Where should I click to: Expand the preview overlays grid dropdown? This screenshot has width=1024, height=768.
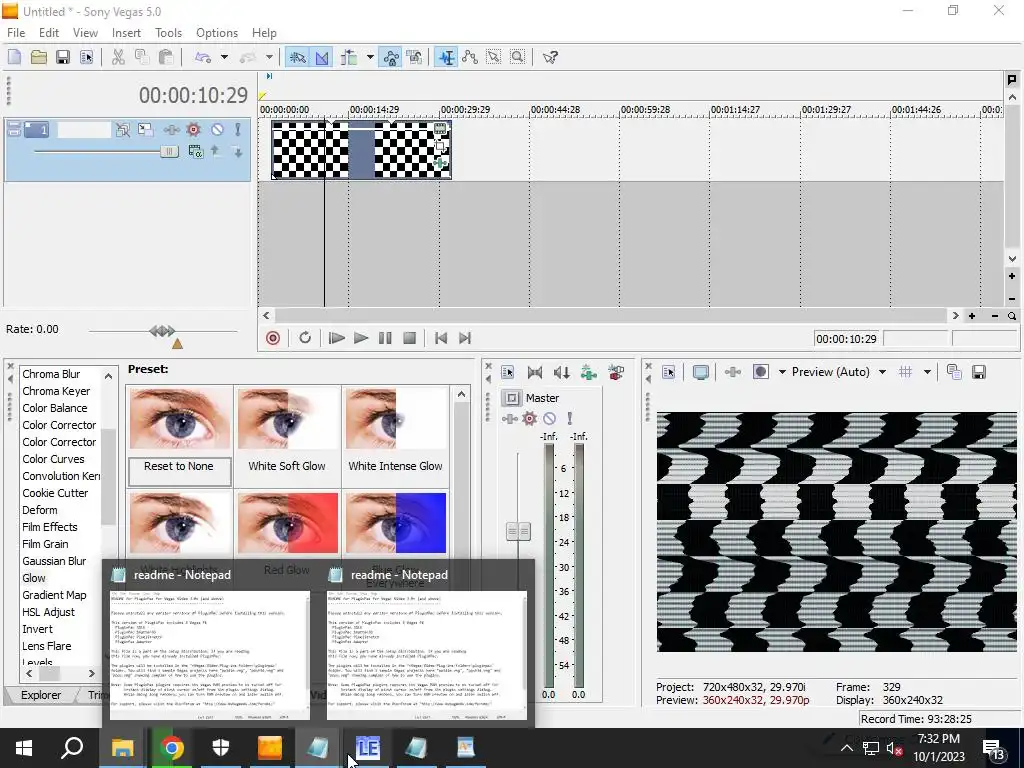coord(927,372)
